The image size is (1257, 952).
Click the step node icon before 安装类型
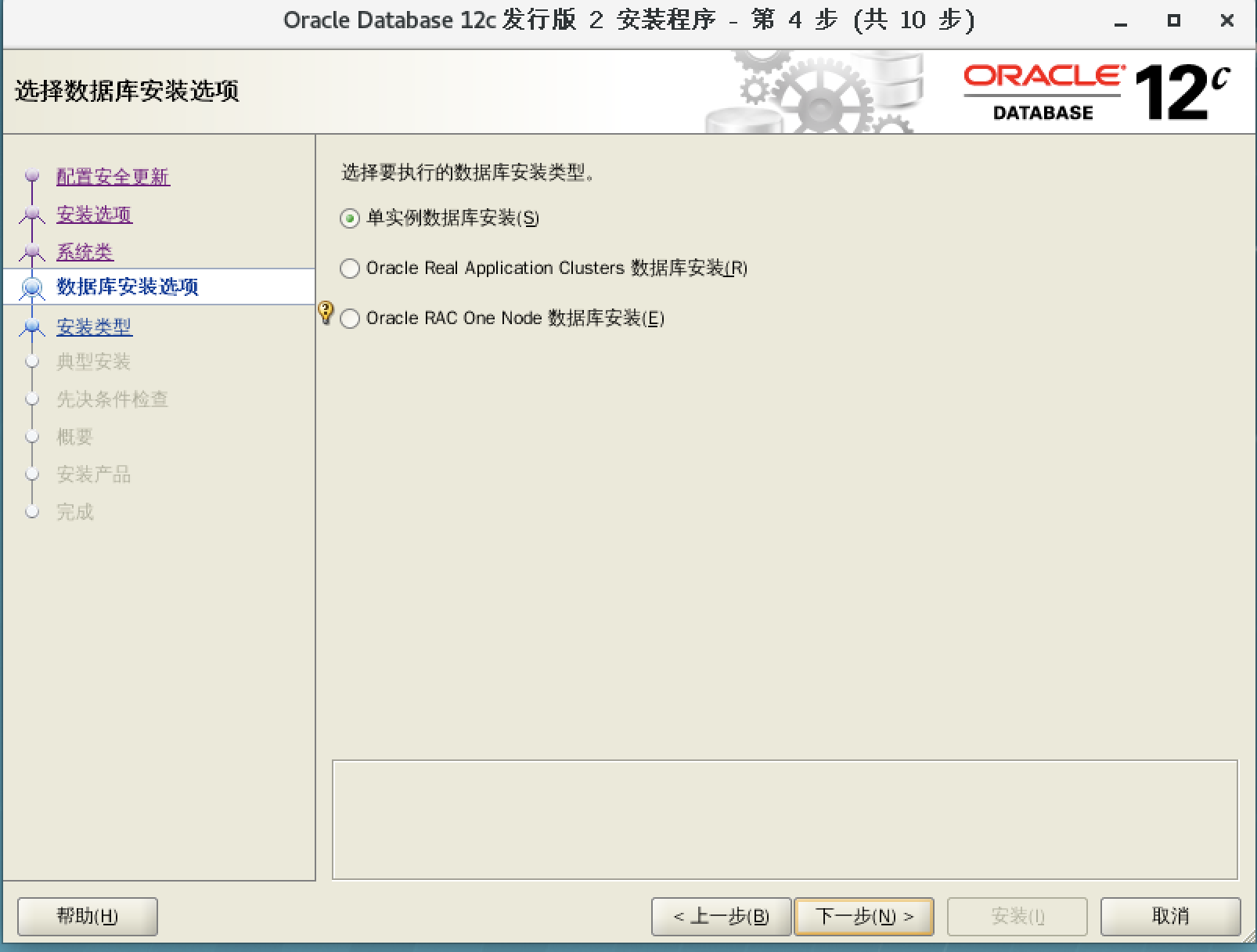pyautogui.click(x=31, y=326)
